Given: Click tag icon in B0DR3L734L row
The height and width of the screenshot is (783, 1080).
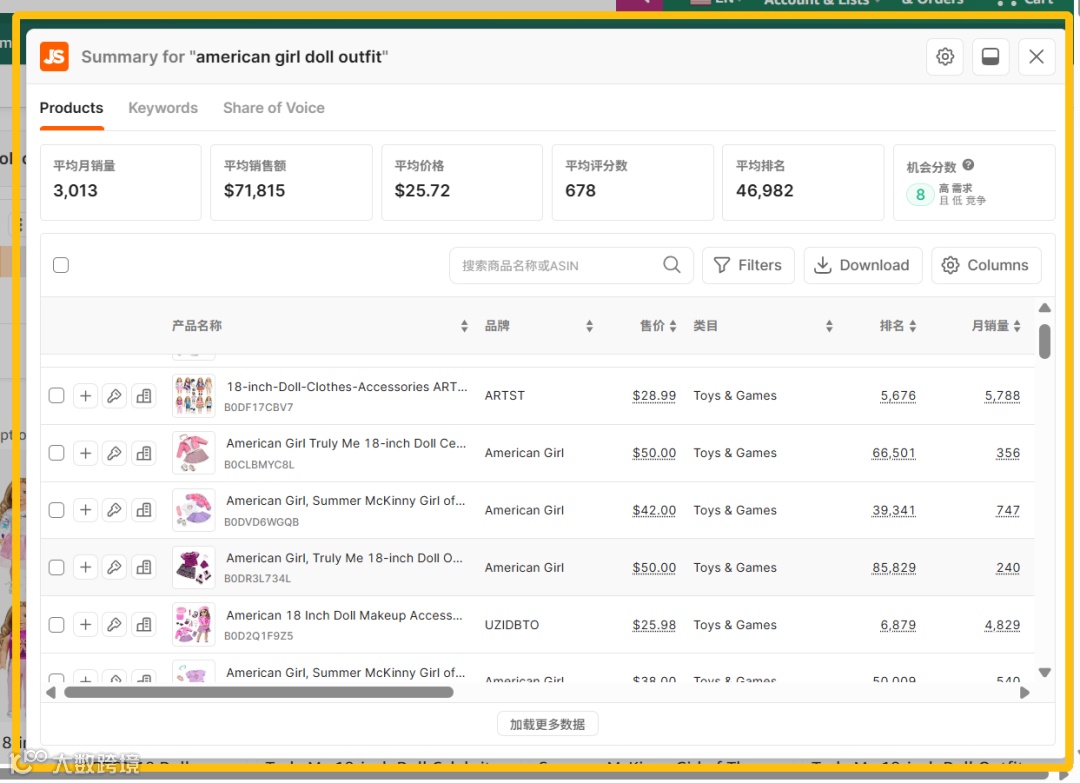Looking at the screenshot, I should [114, 567].
